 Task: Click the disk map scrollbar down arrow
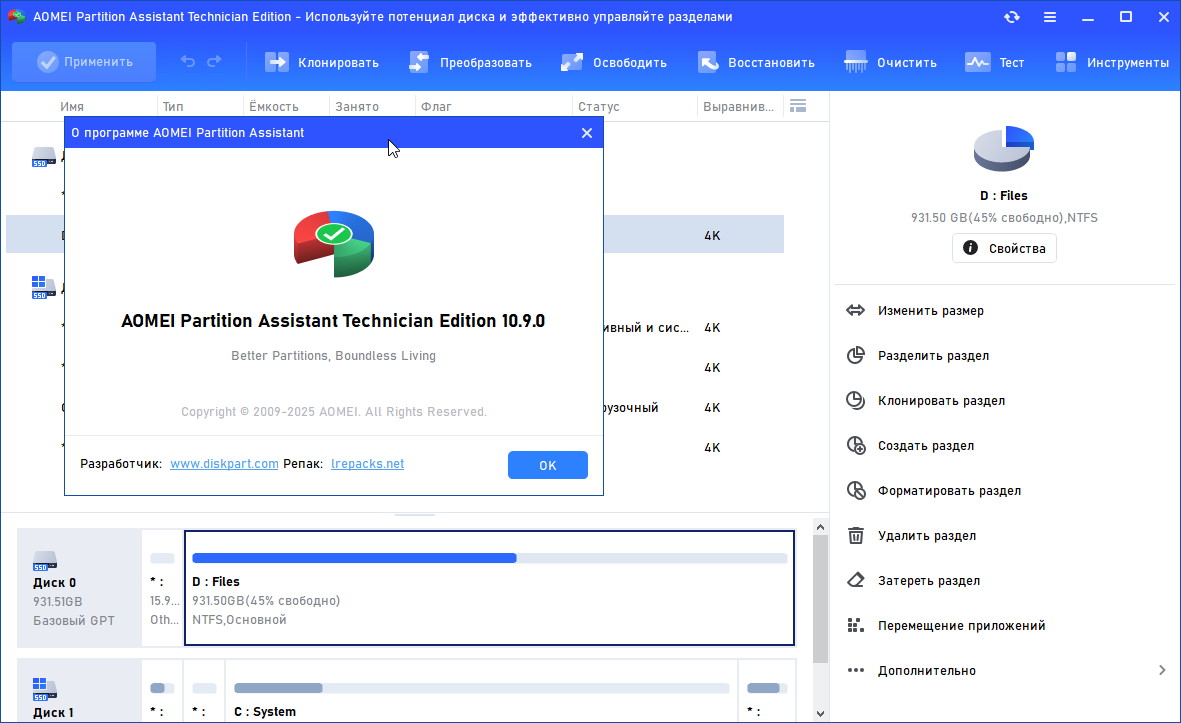pos(820,713)
